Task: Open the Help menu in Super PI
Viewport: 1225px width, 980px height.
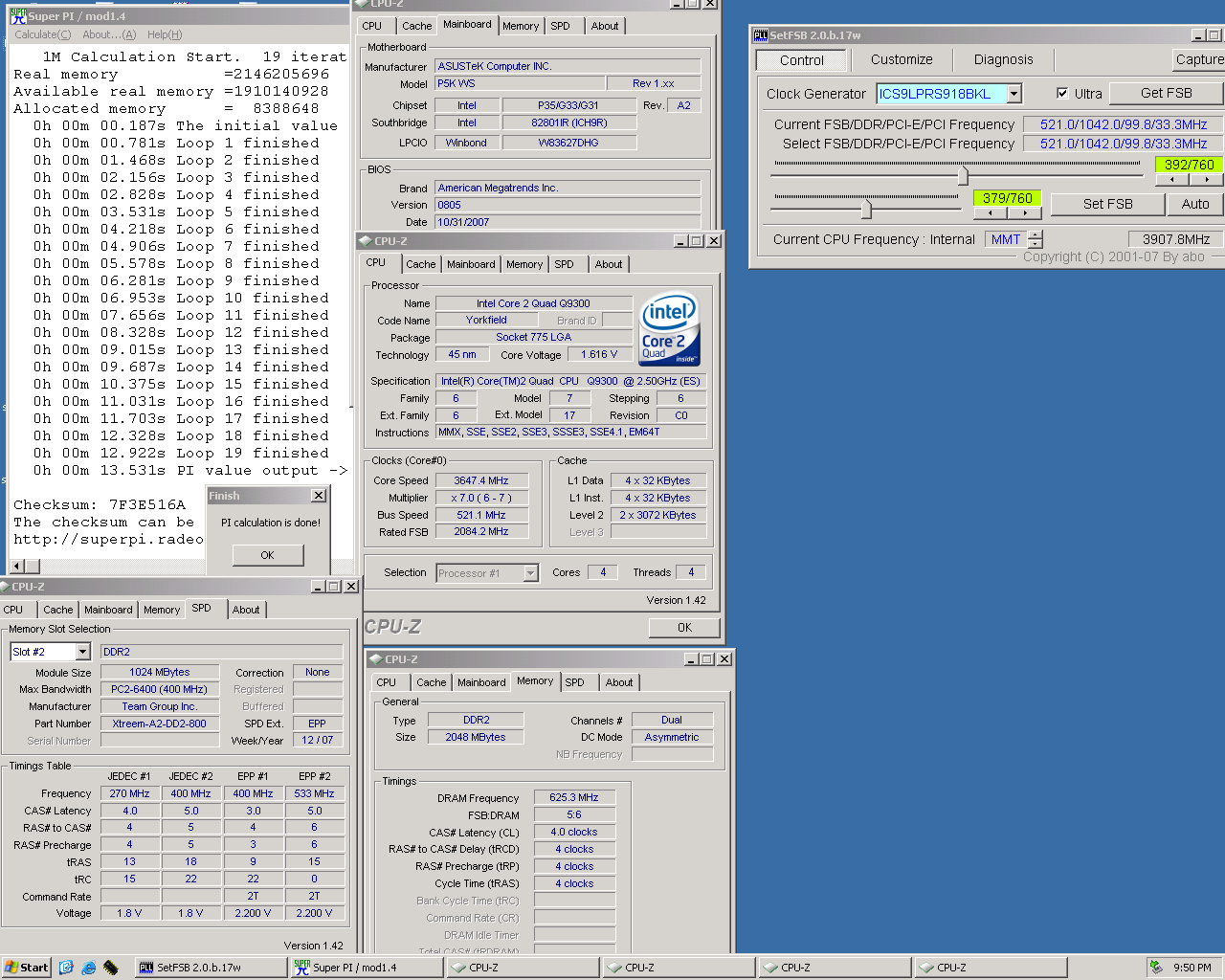Action: click(x=165, y=34)
